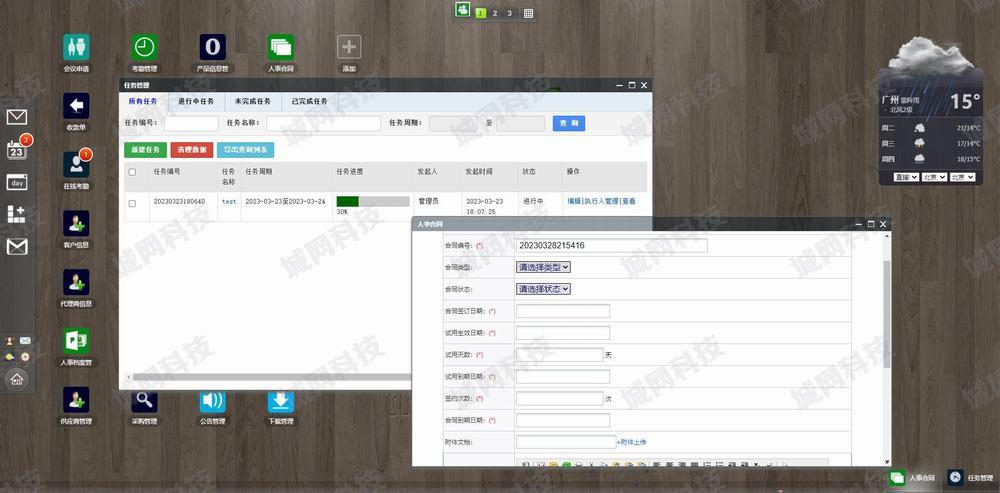
Task: Switch to desktop page 2 in pager
Action: click(x=495, y=13)
